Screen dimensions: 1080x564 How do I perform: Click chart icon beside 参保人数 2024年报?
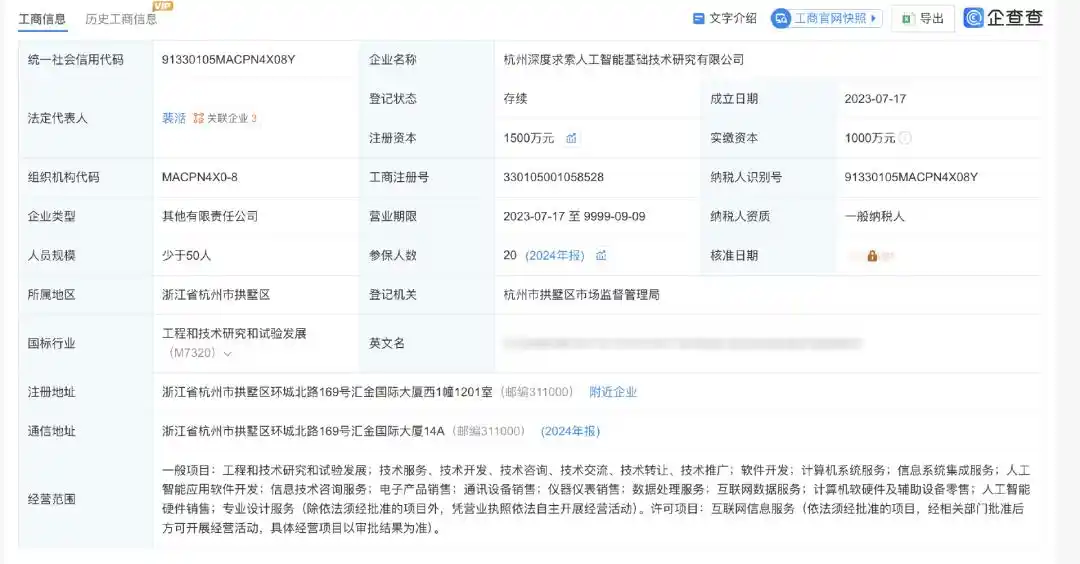601,255
